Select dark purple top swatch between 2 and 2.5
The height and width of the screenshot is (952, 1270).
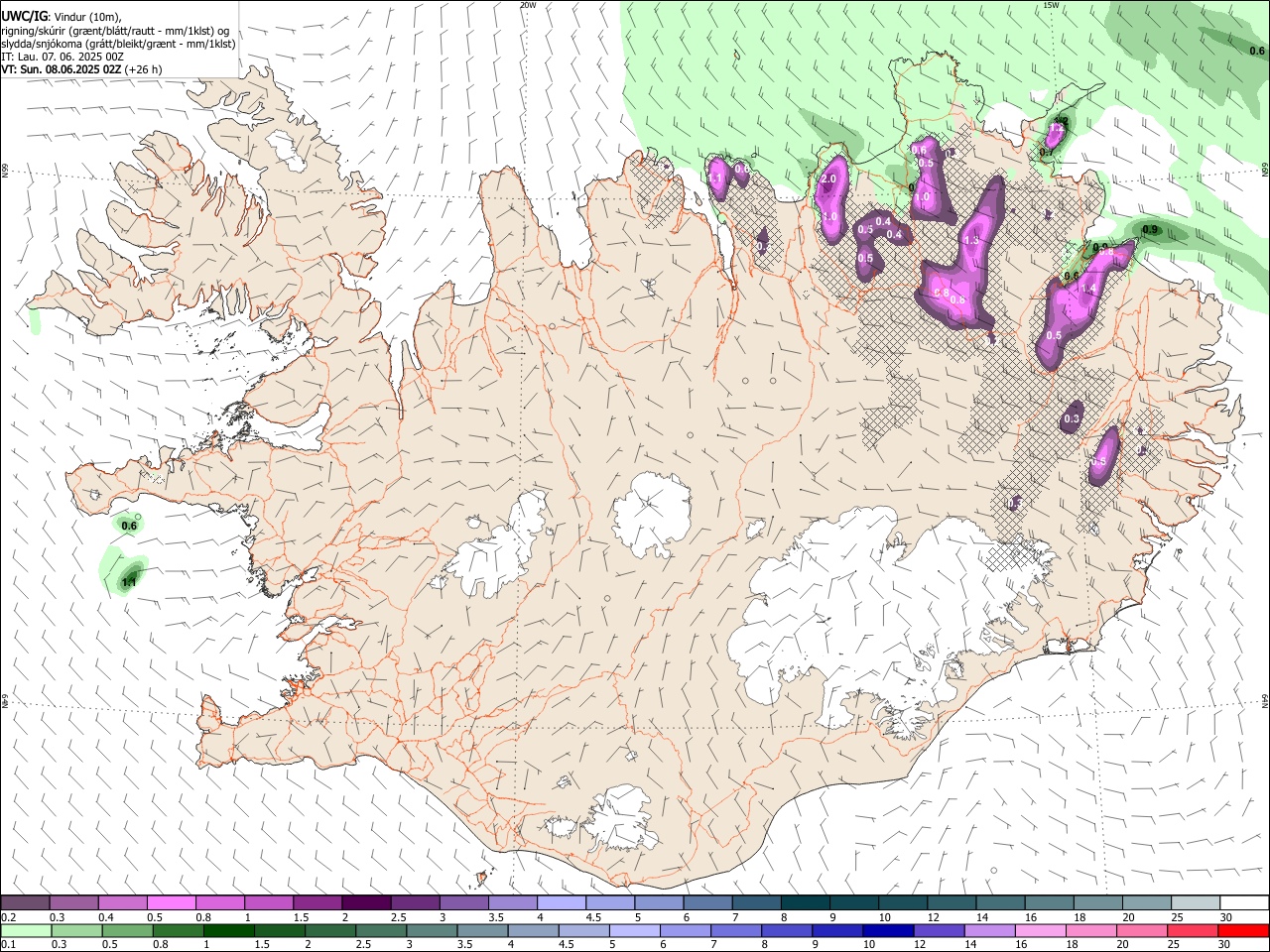(366, 902)
